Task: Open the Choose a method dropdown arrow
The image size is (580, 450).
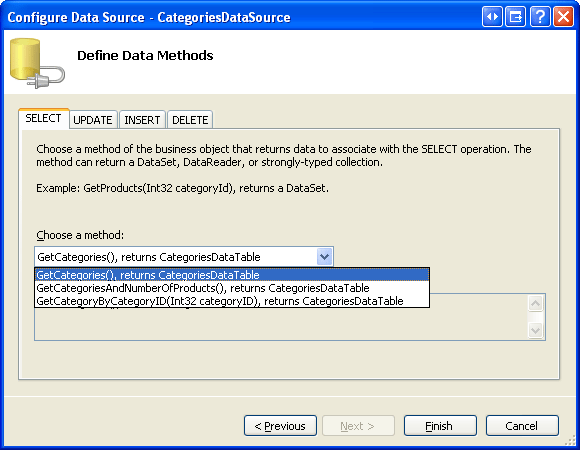Action: click(324, 257)
